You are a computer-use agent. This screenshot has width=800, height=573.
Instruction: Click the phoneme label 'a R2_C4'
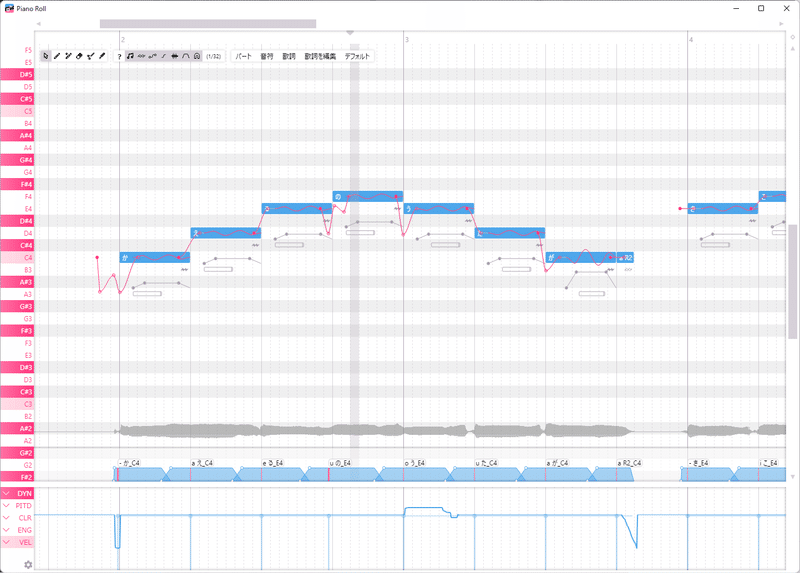[x=629, y=463]
